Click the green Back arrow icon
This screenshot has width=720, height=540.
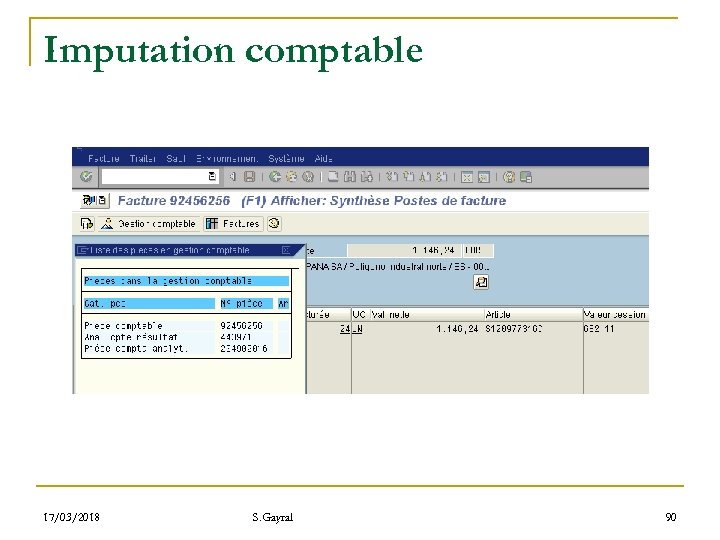tap(275, 177)
